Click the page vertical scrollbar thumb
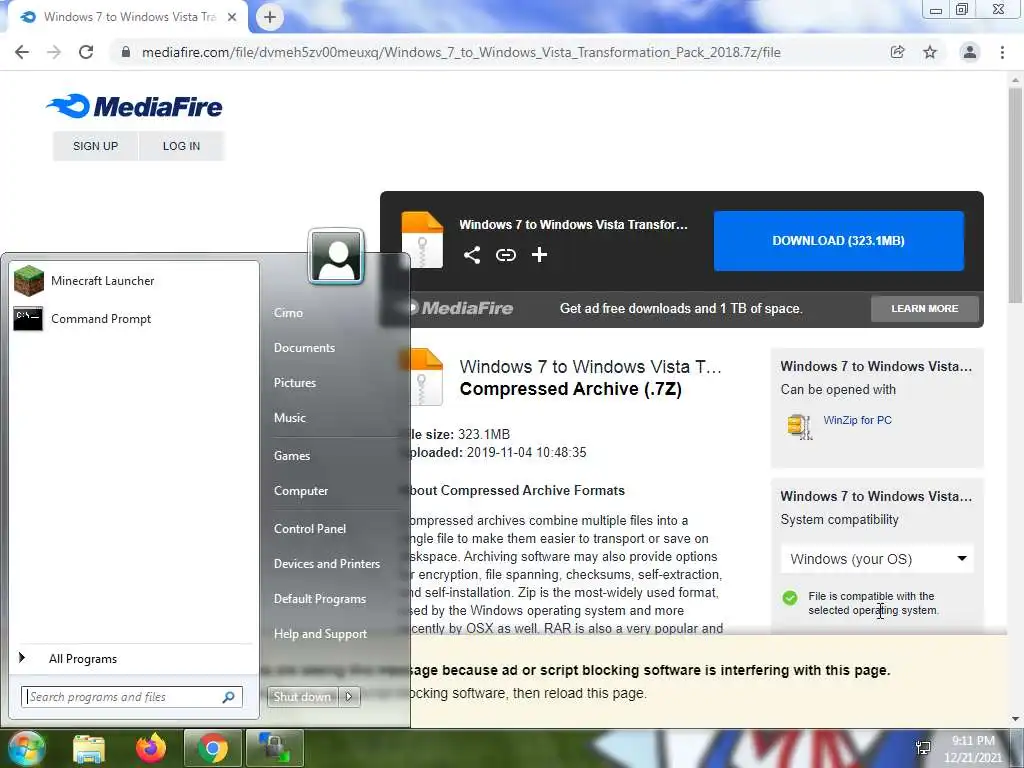The height and width of the screenshot is (768, 1024). (1015, 194)
